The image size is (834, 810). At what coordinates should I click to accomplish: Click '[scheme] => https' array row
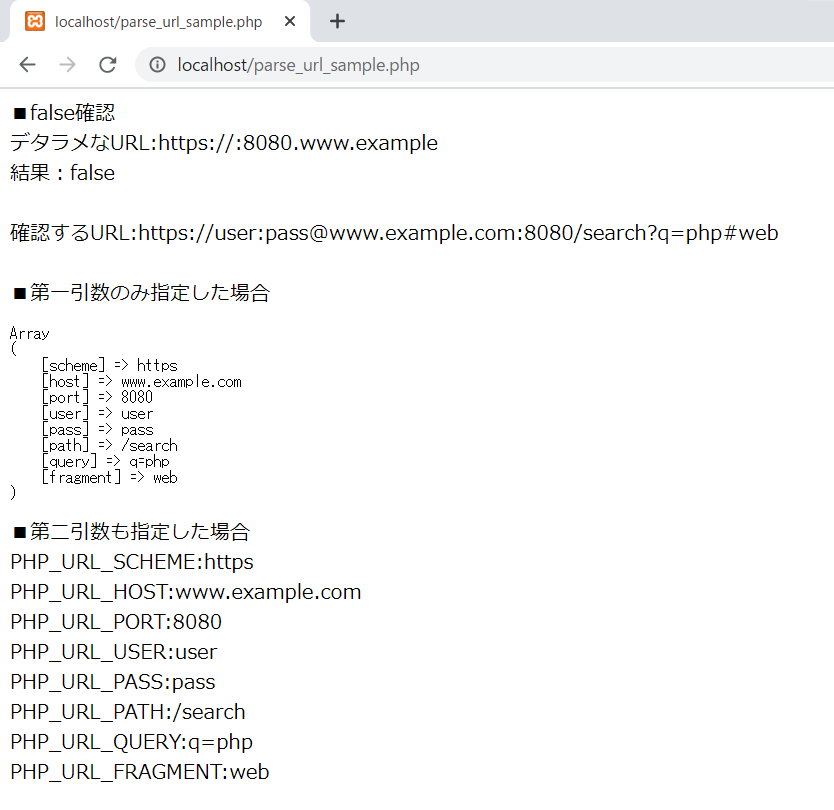point(110,365)
